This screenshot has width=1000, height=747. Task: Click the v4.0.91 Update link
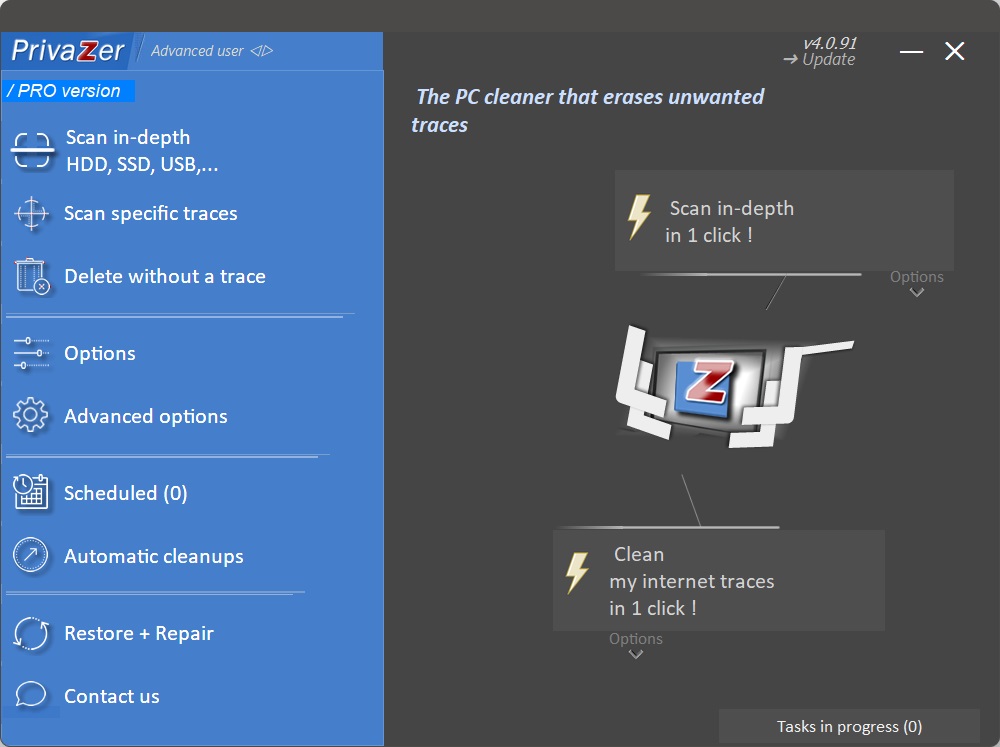click(x=820, y=52)
